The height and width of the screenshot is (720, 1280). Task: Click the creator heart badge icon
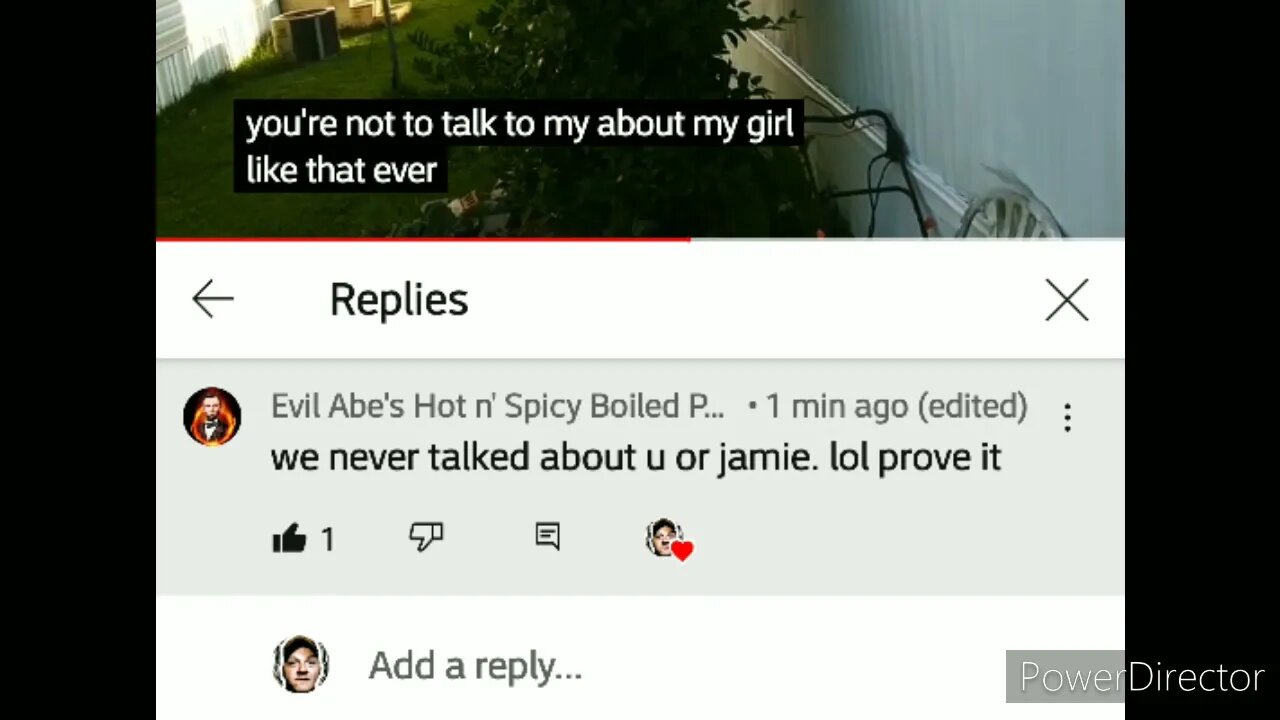tap(669, 539)
